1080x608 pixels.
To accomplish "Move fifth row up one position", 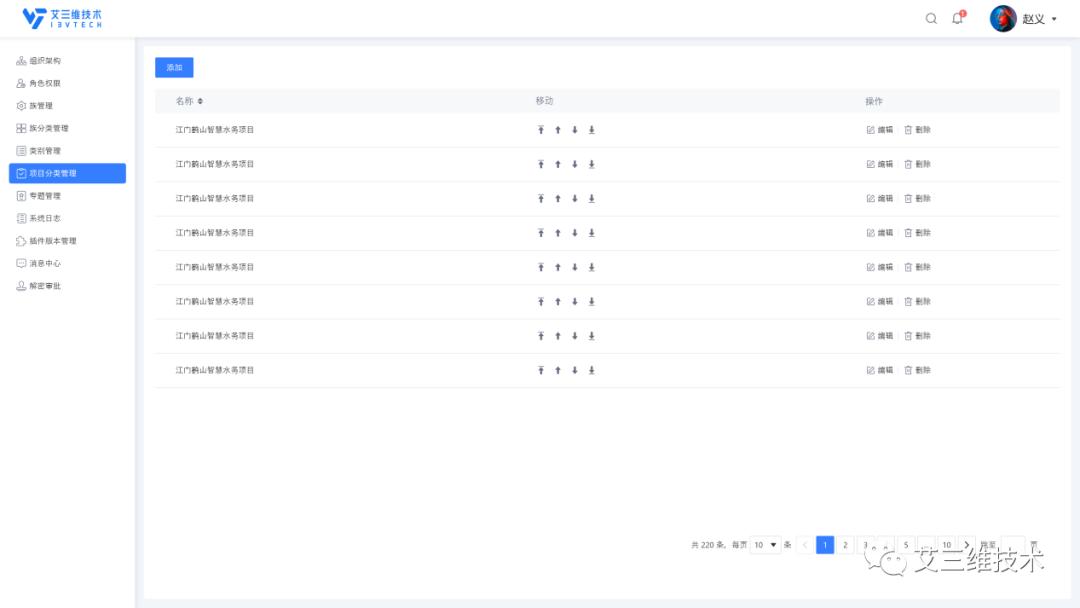I will coord(558,267).
